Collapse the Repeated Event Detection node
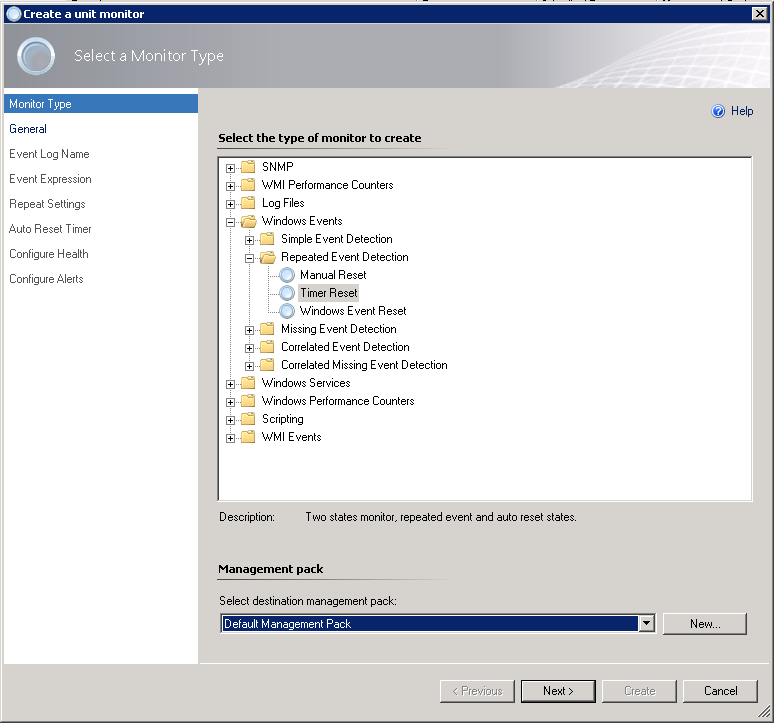The width and height of the screenshot is (774, 723). click(249, 258)
